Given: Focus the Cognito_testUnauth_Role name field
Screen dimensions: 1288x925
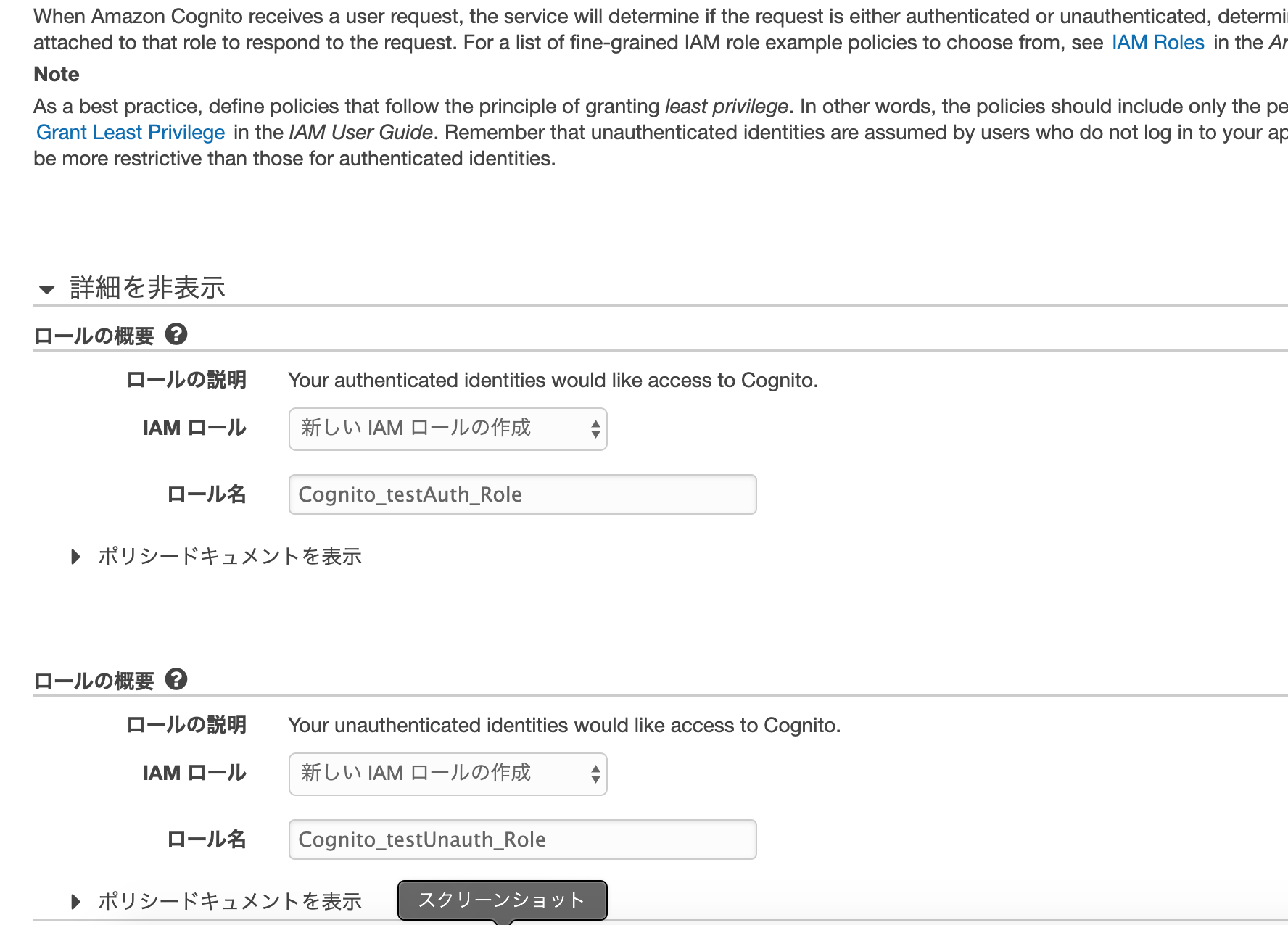Looking at the screenshot, I should tap(522, 839).
